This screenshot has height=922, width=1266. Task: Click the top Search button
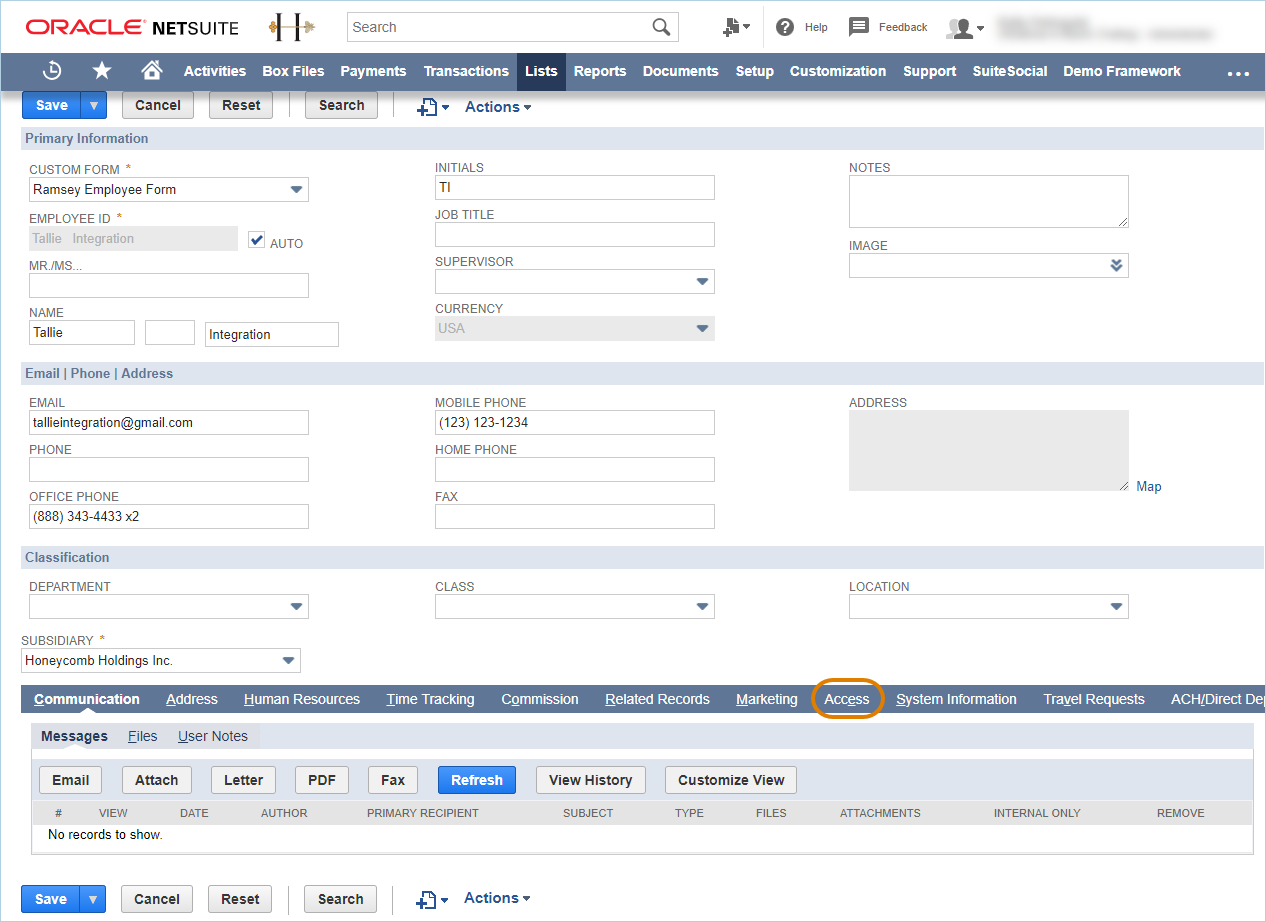[x=342, y=105]
